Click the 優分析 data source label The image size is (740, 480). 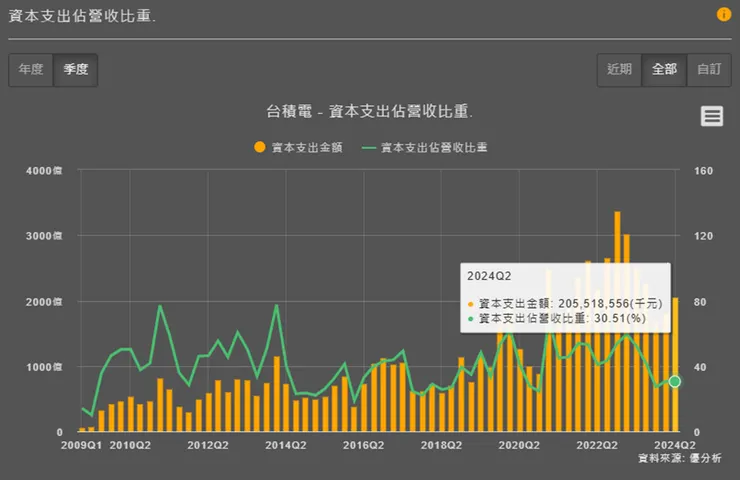point(705,458)
